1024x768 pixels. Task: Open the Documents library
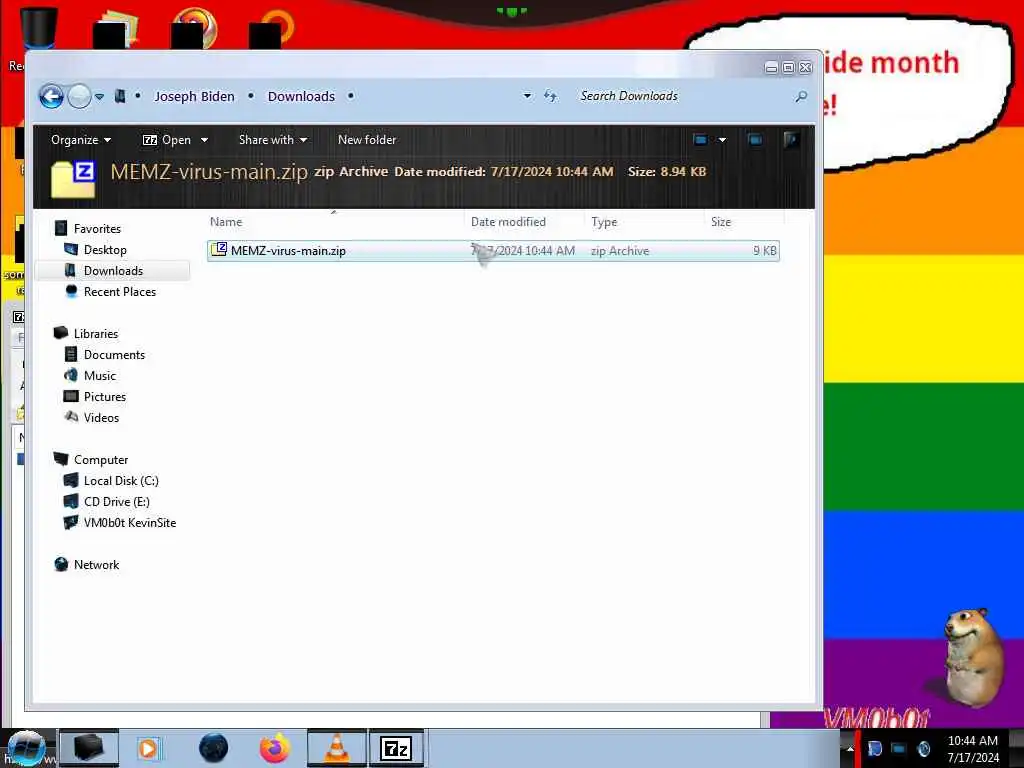[114, 355]
